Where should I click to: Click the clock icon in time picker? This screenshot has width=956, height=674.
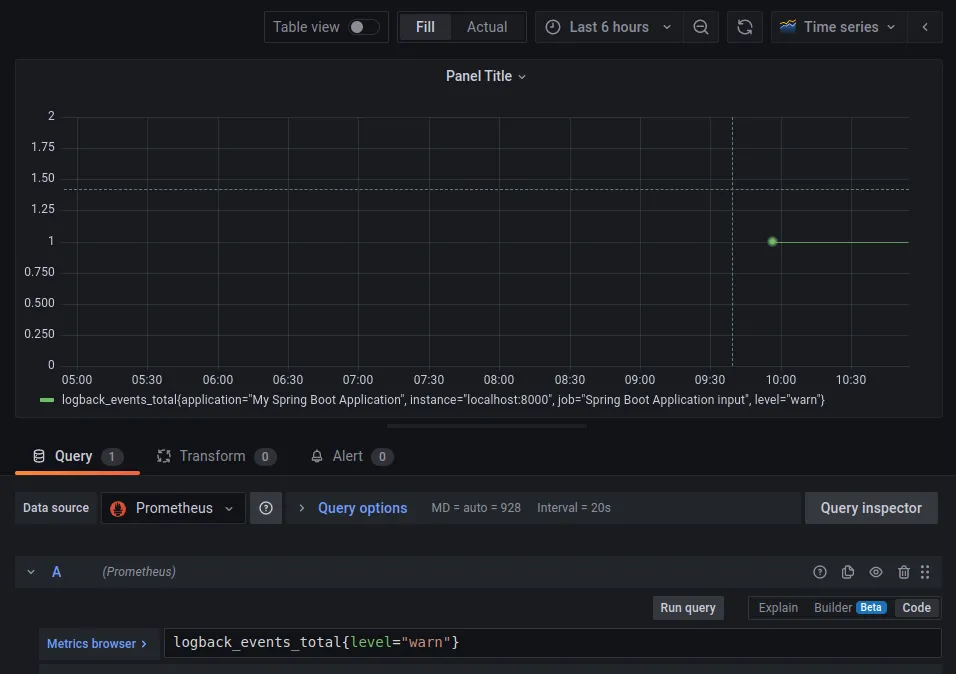pos(552,27)
